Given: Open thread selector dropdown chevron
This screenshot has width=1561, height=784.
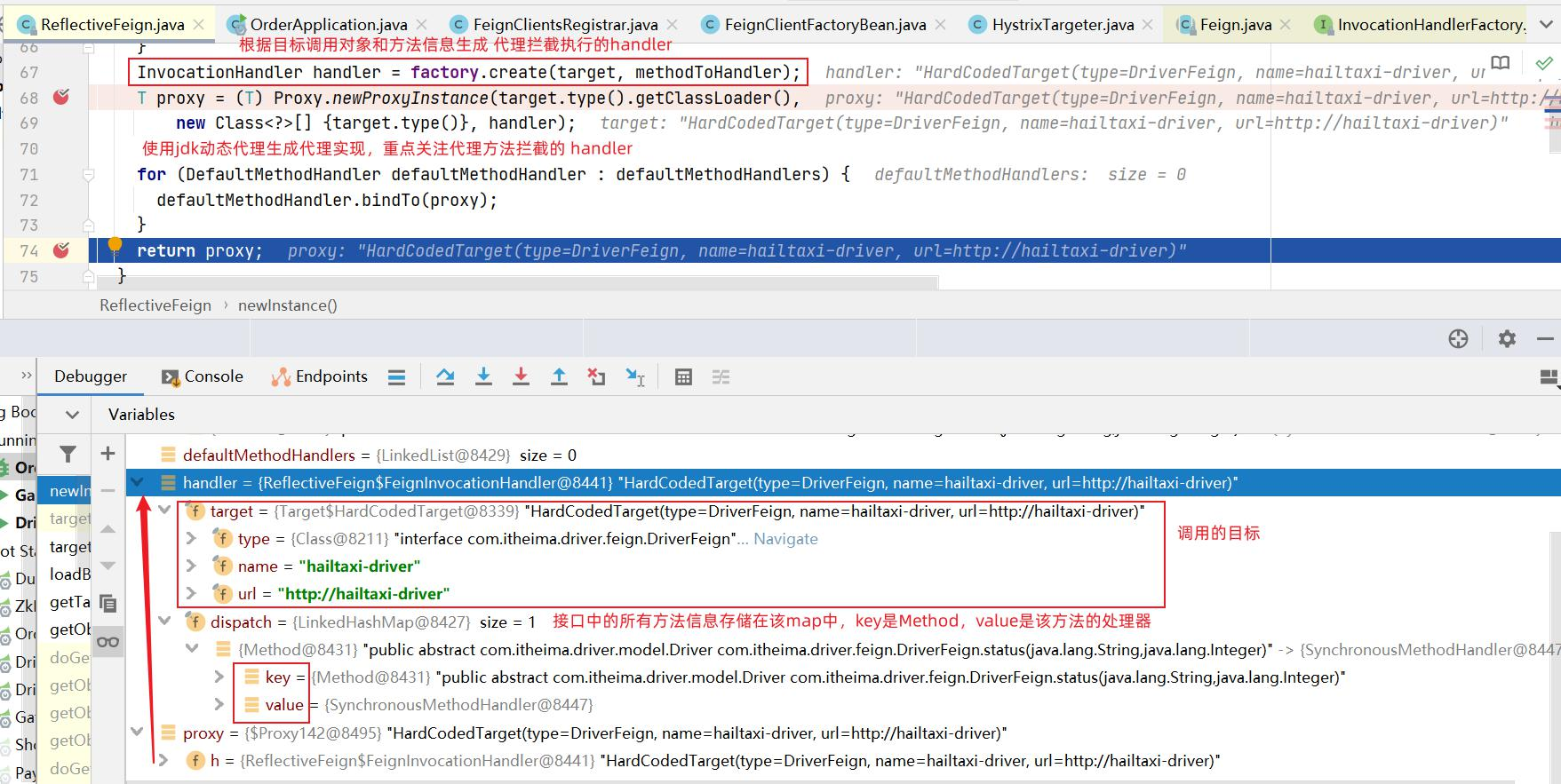Looking at the screenshot, I should point(72,415).
